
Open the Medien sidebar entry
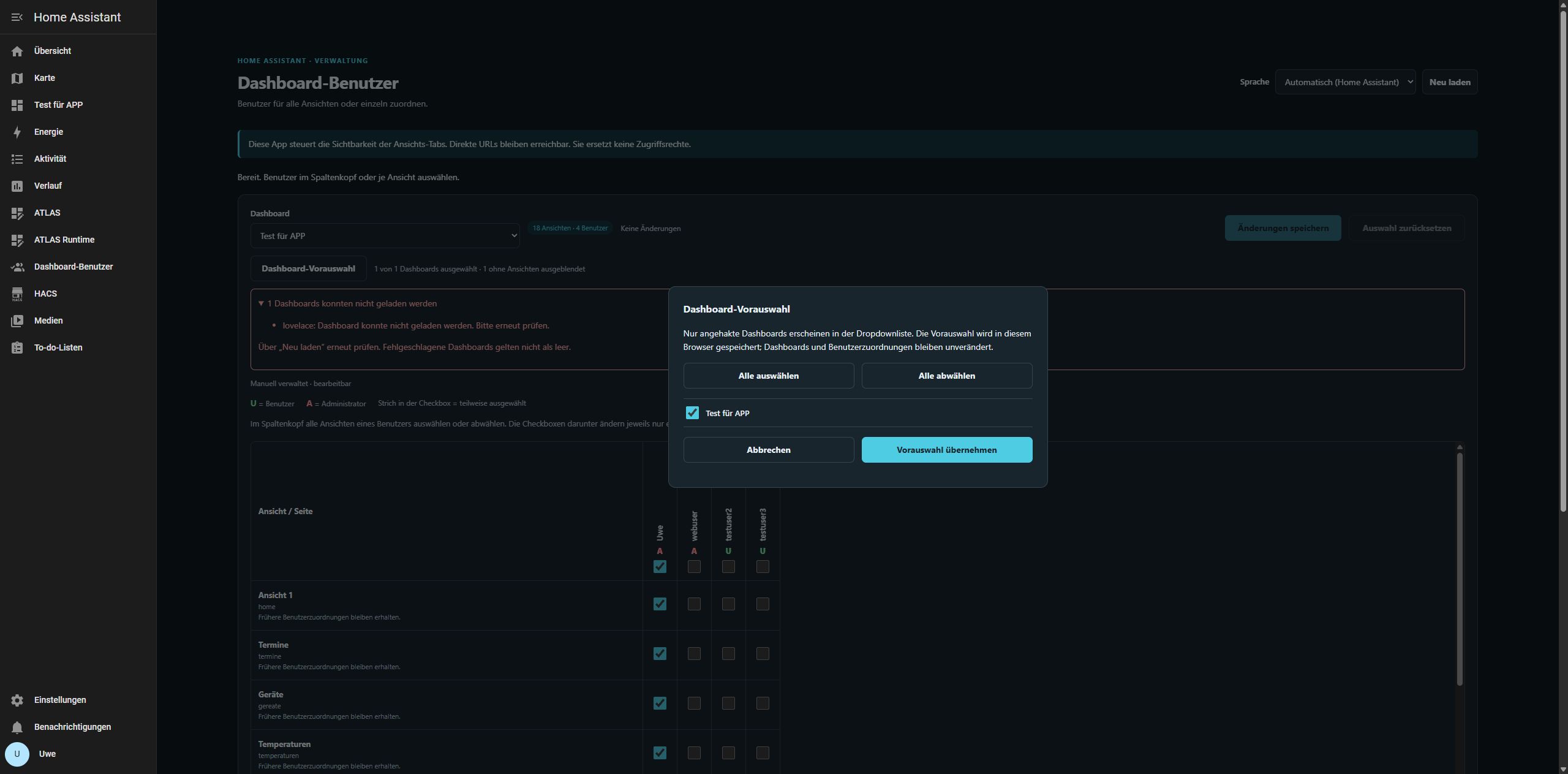[78, 321]
